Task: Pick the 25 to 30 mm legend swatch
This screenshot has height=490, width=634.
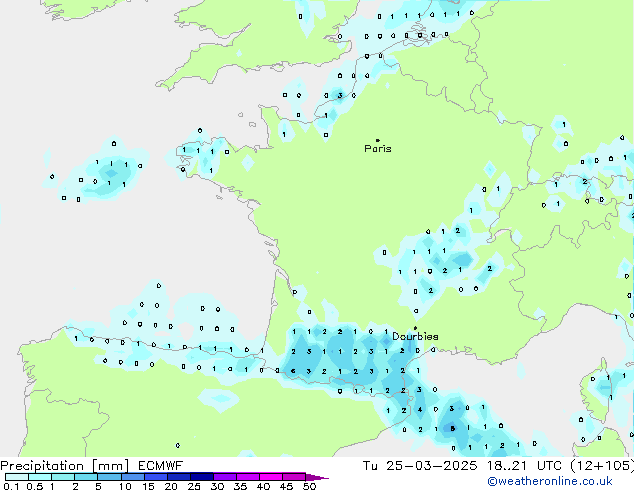Action: click(202, 477)
